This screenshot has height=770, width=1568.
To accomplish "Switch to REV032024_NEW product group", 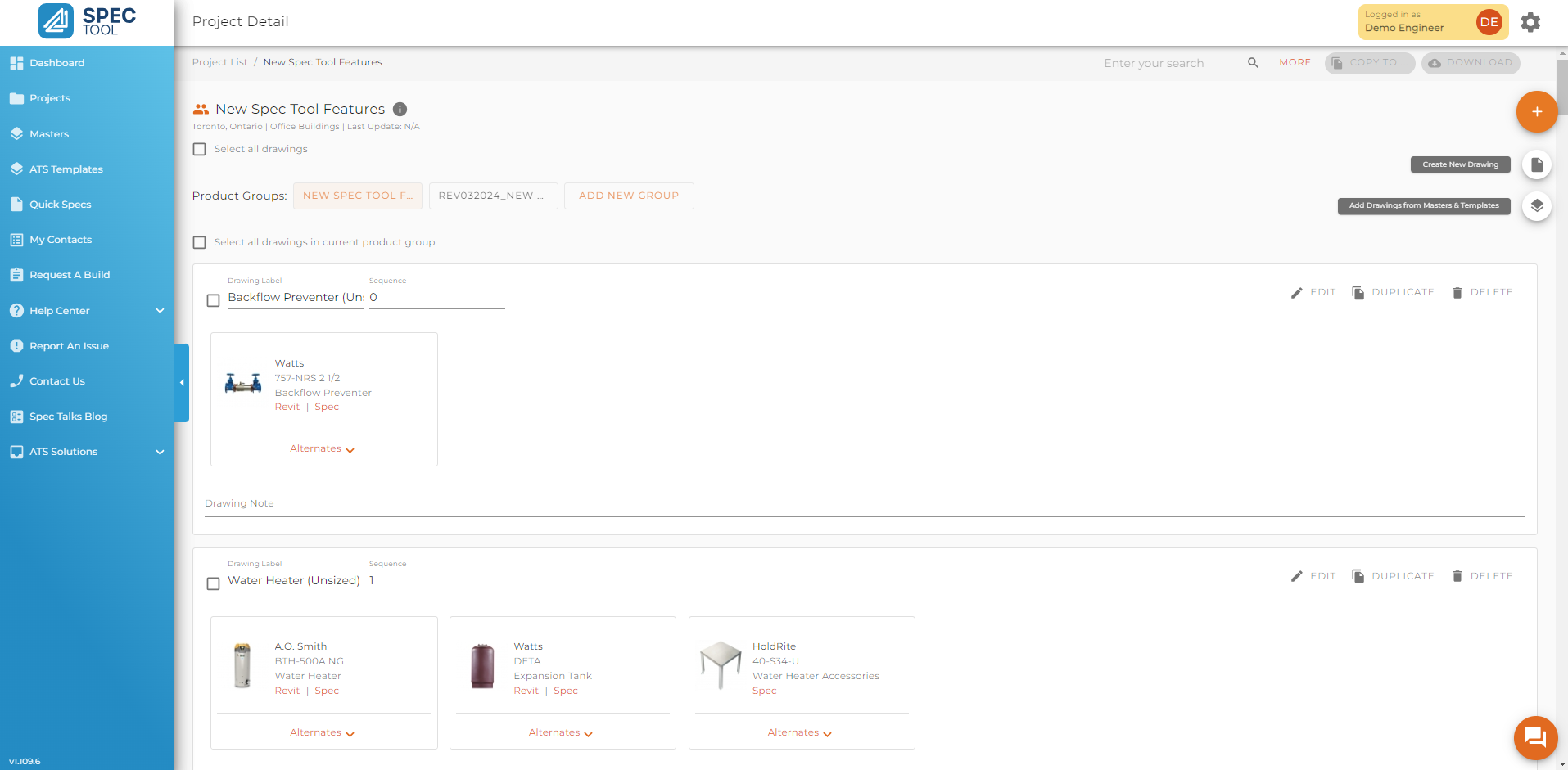I will [x=494, y=196].
